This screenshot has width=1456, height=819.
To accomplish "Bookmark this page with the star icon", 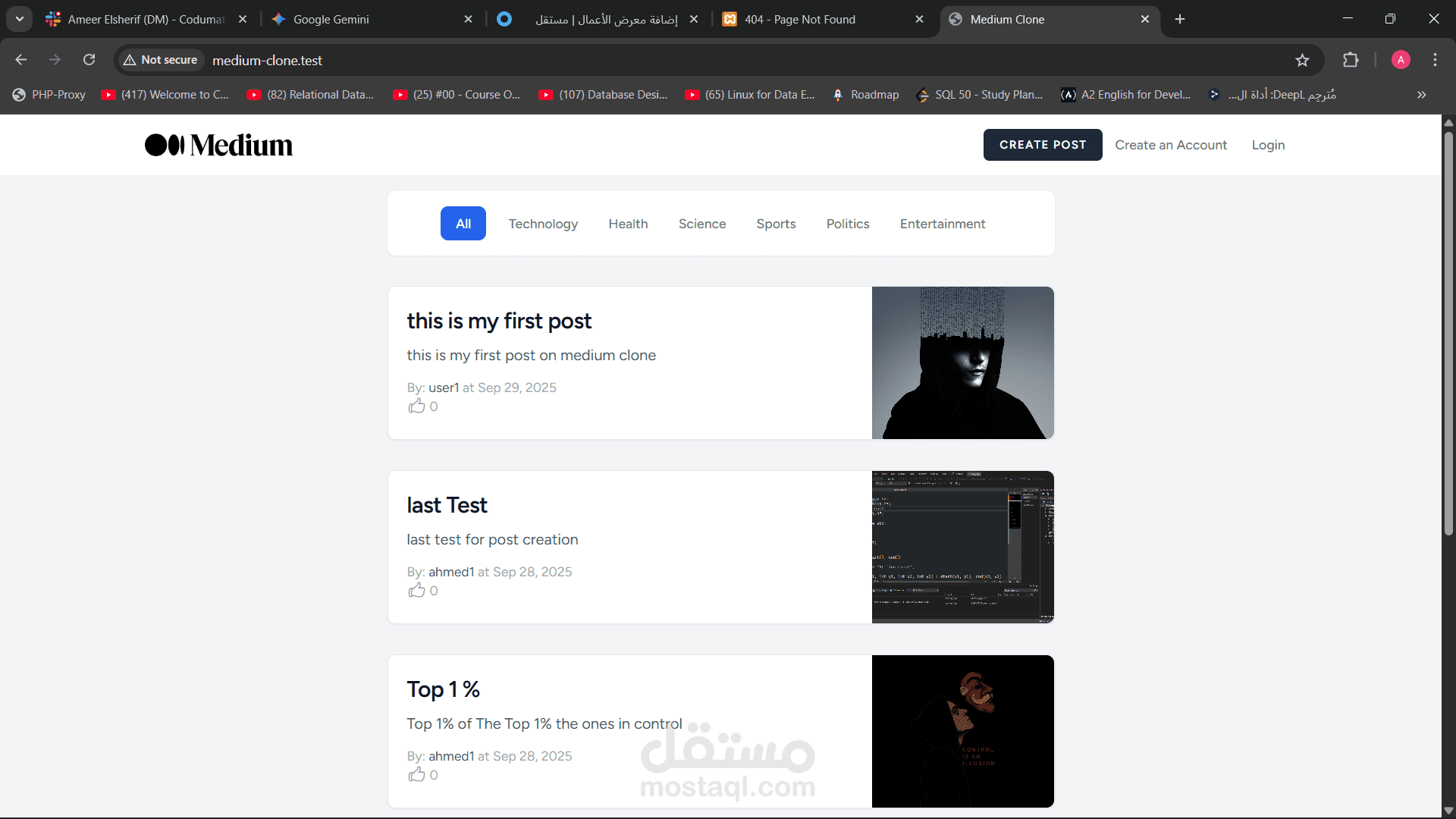I will click(x=1302, y=60).
